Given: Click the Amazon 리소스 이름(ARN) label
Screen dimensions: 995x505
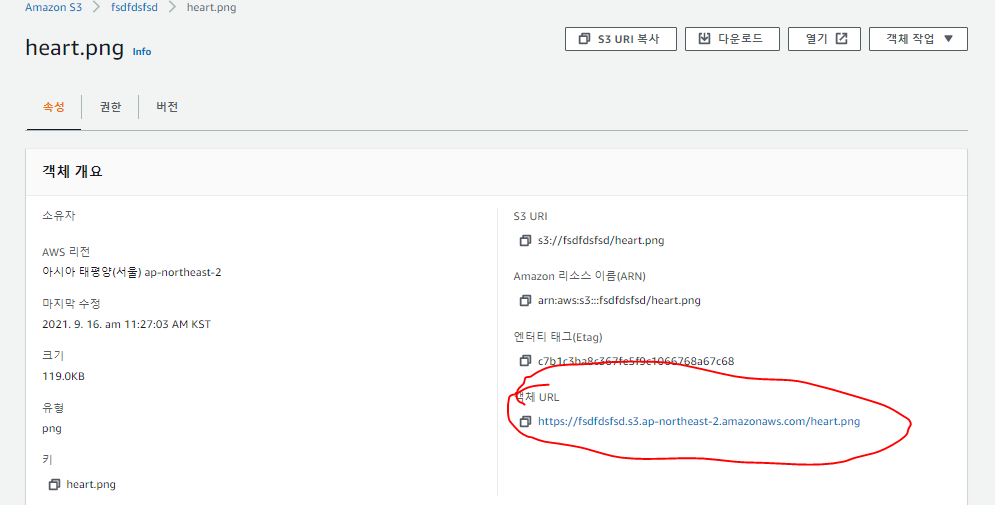Looking at the screenshot, I should click(x=579, y=276).
